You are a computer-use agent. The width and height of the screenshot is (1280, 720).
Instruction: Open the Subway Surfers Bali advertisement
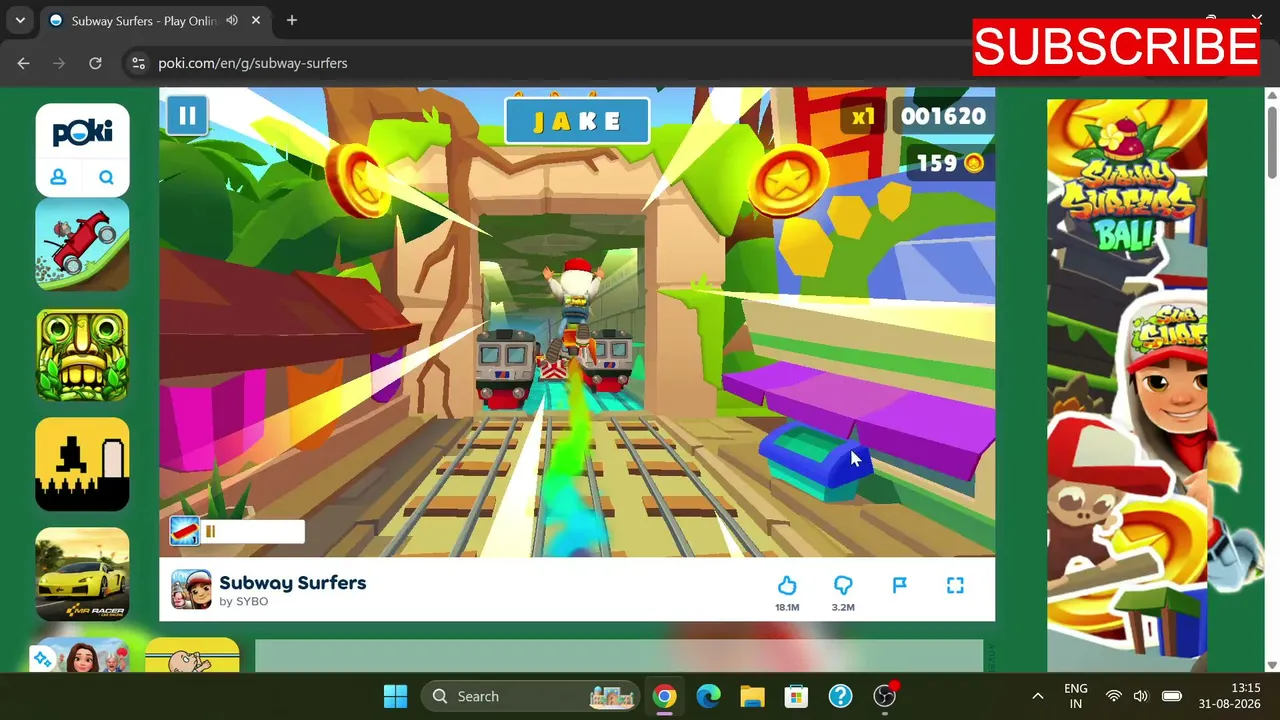click(1127, 385)
